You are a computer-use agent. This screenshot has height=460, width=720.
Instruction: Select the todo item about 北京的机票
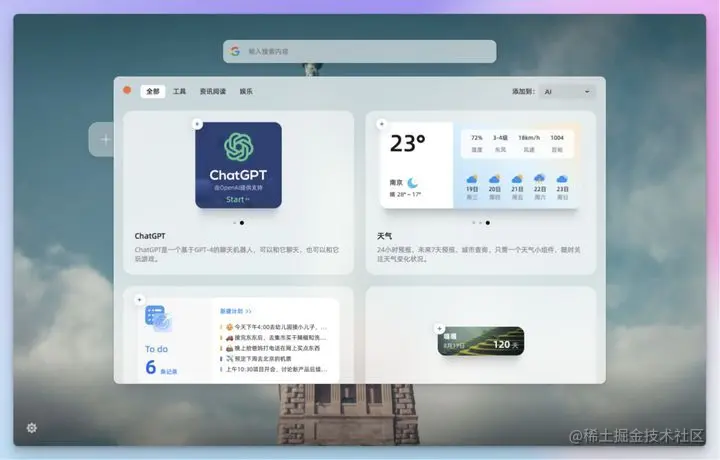coord(257,359)
